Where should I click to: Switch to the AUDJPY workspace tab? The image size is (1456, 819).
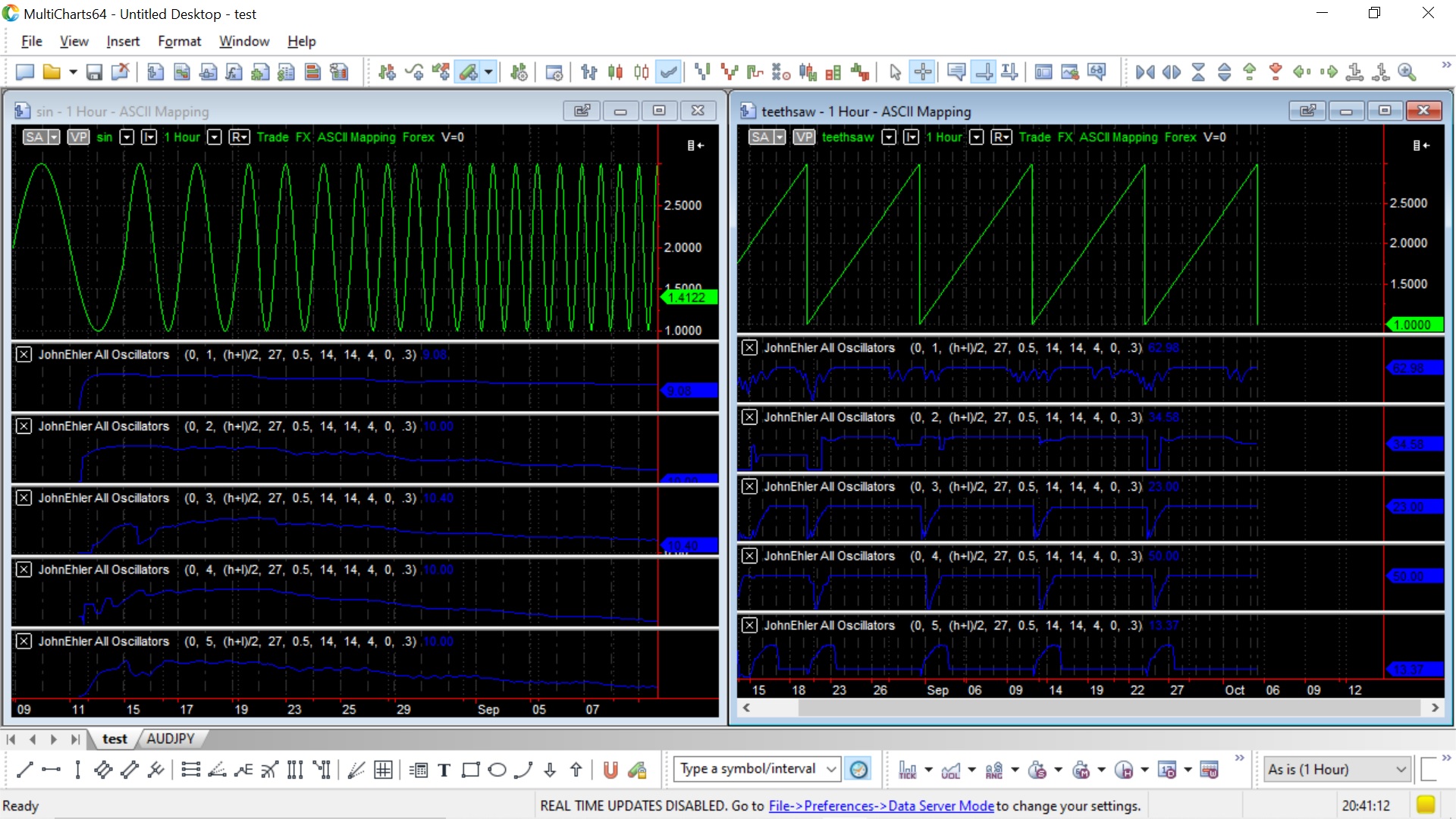coord(170,739)
